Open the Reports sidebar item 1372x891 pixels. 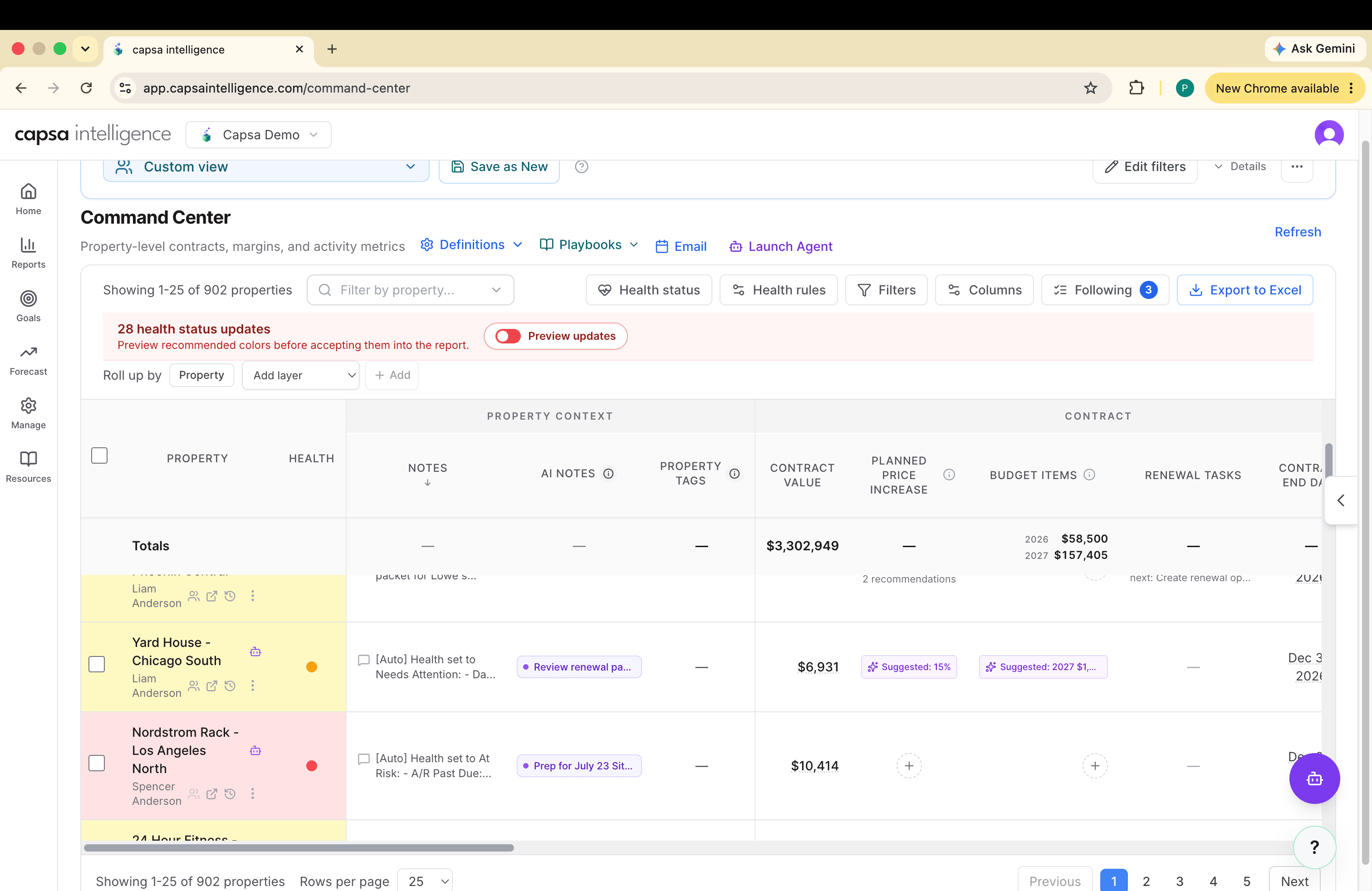[28, 252]
